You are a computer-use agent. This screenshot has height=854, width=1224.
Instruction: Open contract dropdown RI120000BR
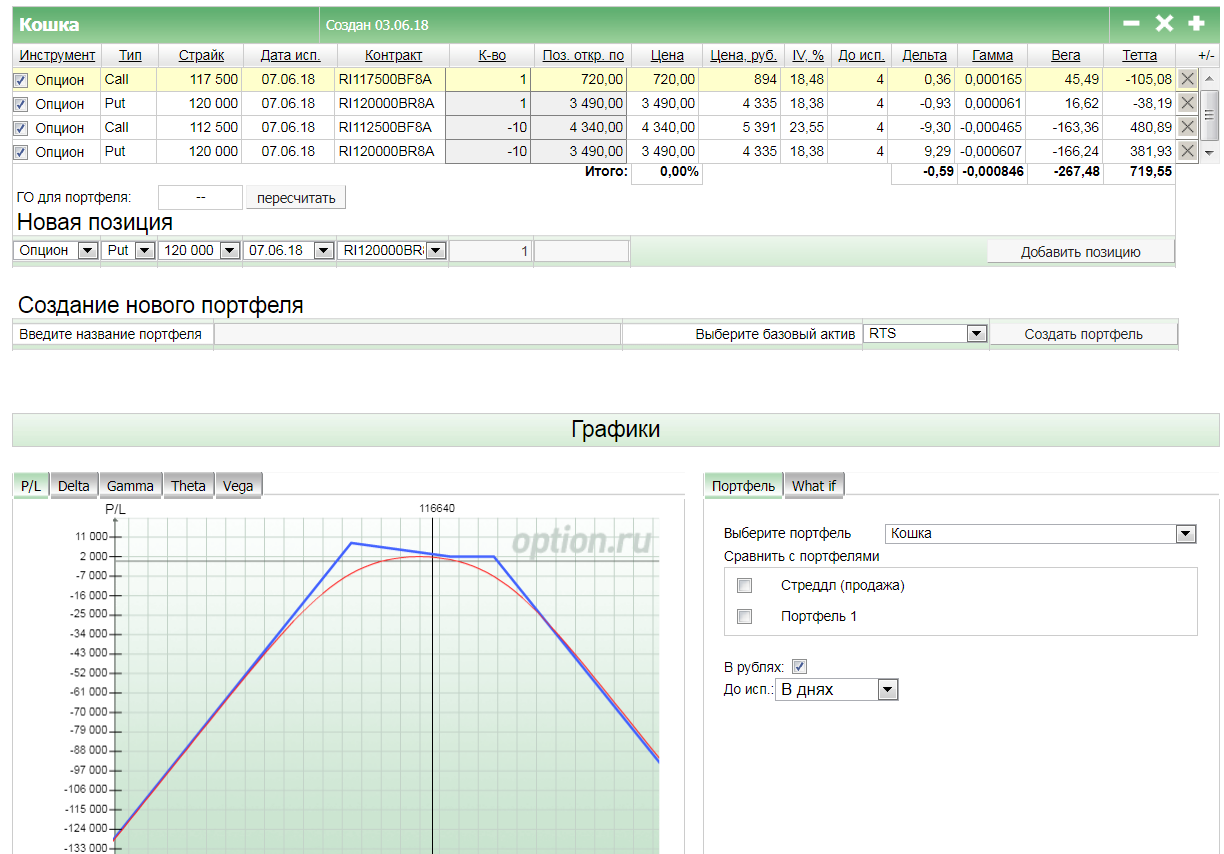tap(392, 251)
